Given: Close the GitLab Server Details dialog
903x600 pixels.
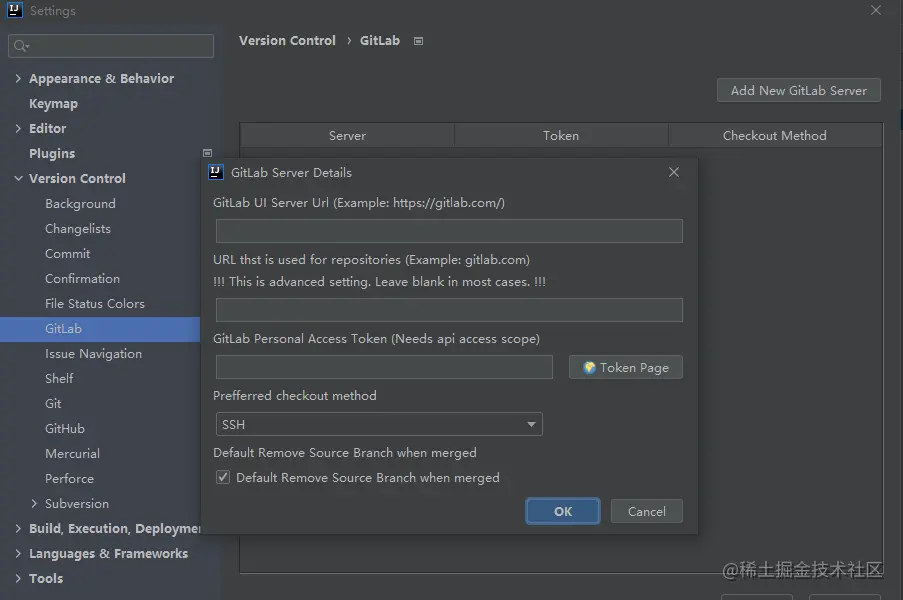Looking at the screenshot, I should pyautogui.click(x=674, y=172).
